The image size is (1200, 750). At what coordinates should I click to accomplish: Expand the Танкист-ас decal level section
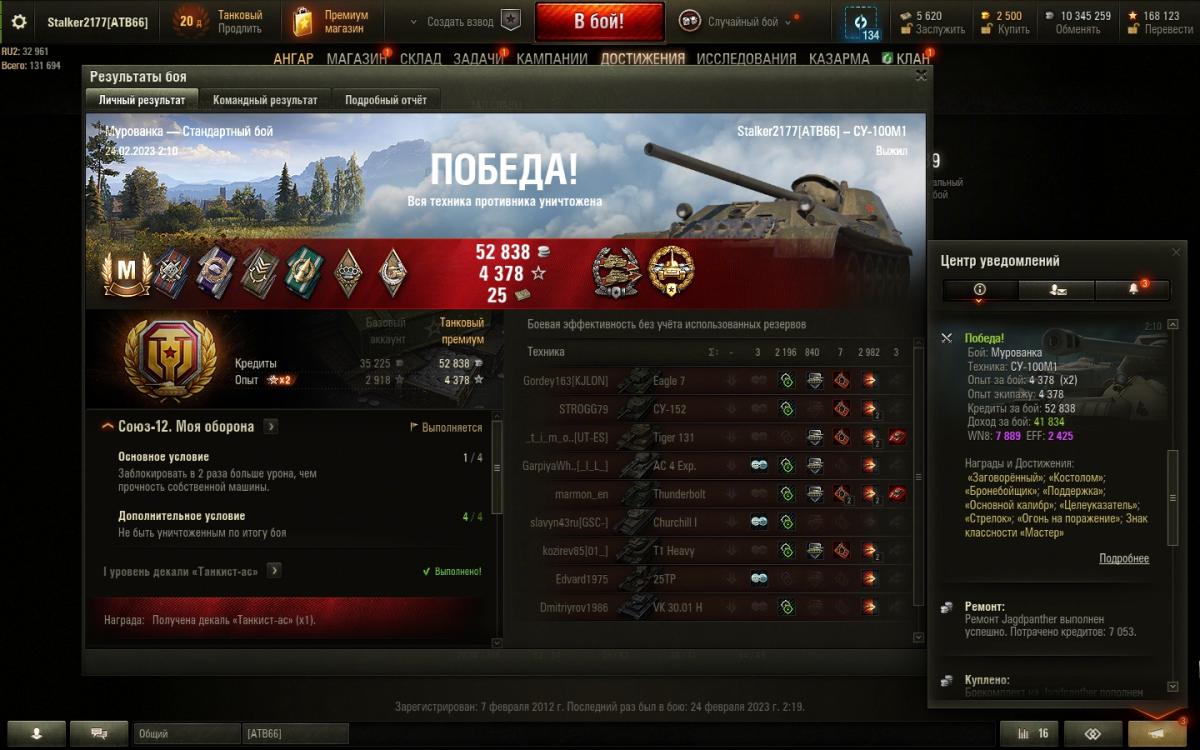pos(274,570)
